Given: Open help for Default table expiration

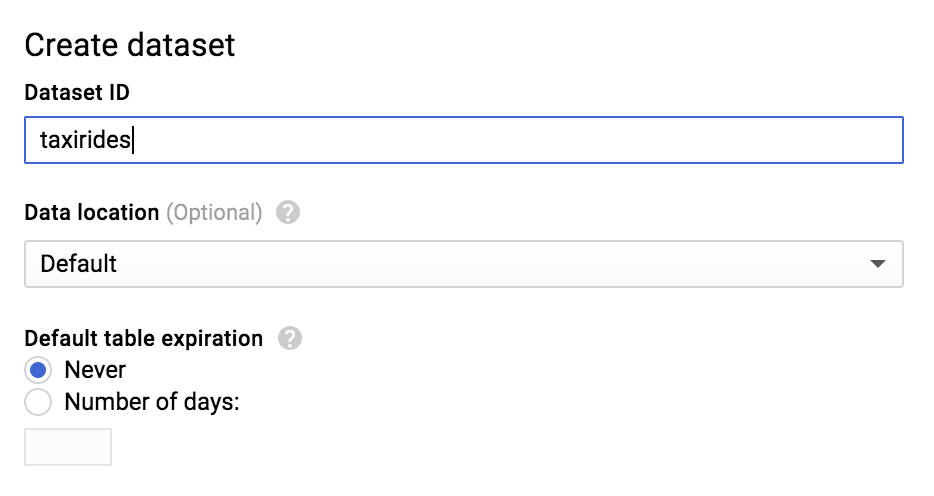Looking at the screenshot, I should (290, 338).
